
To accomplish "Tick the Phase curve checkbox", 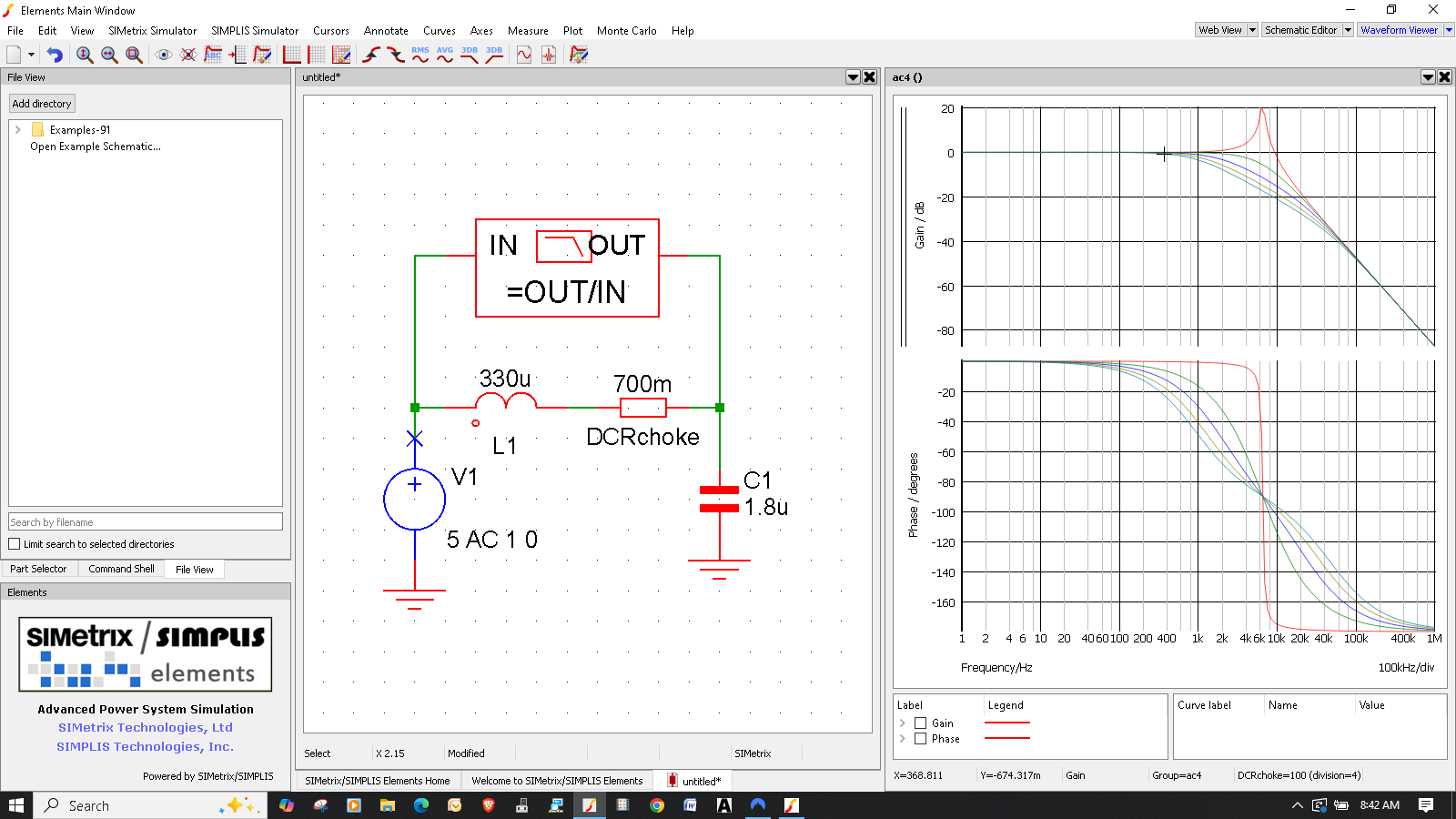I will pos(920,739).
